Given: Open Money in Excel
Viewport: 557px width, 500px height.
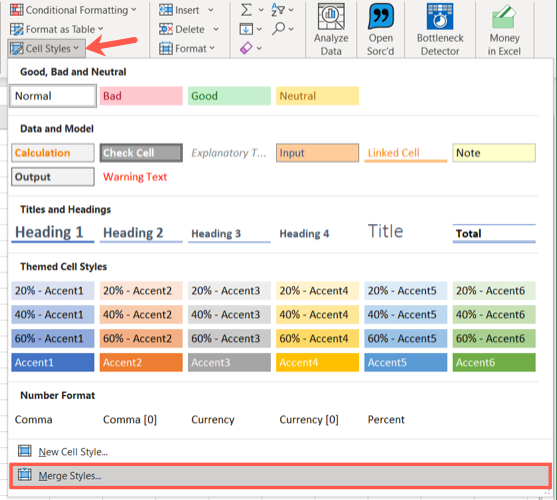Looking at the screenshot, I should click(x=504, y=29).
